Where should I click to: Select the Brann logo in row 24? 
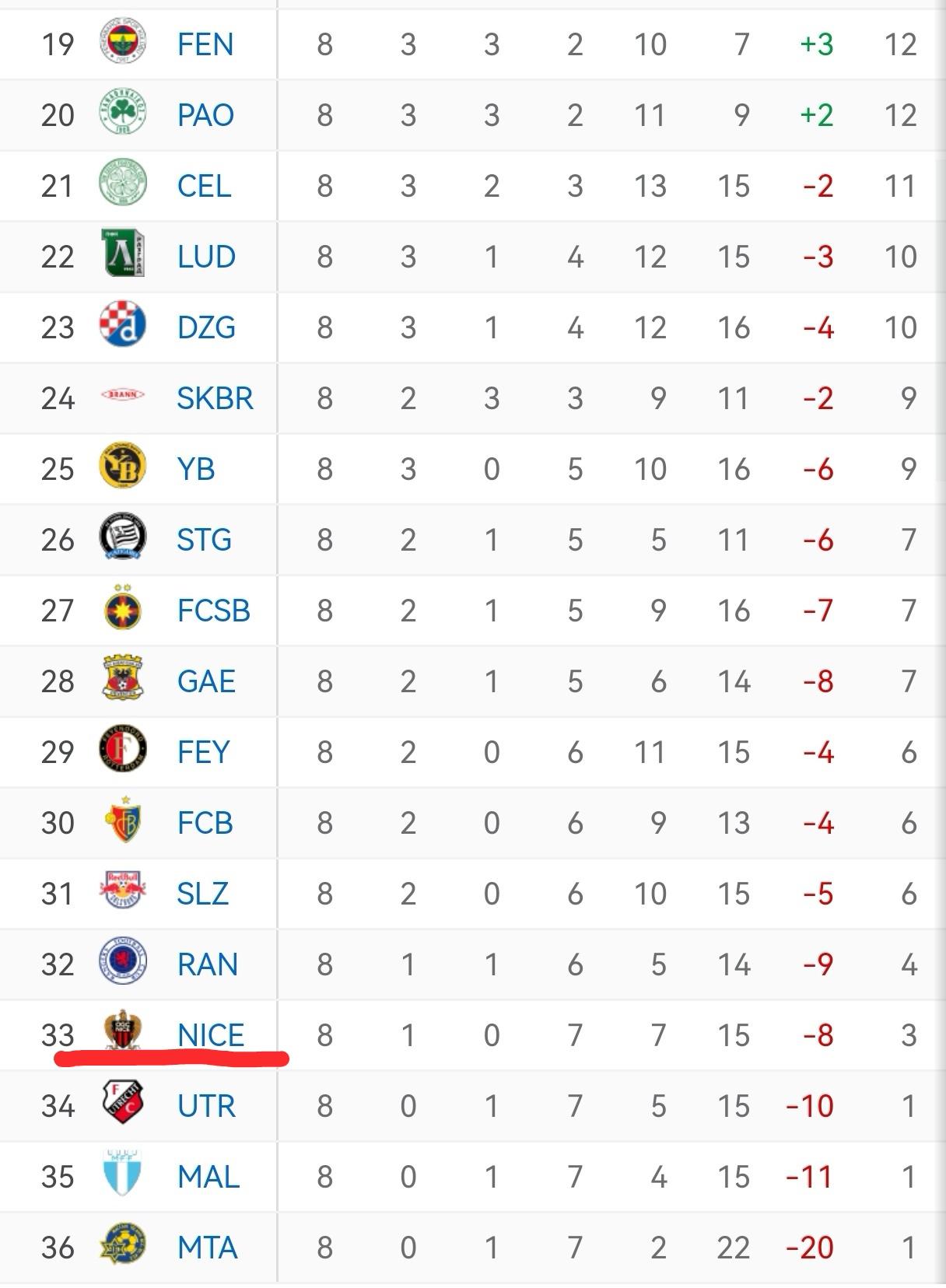[123, 395]
